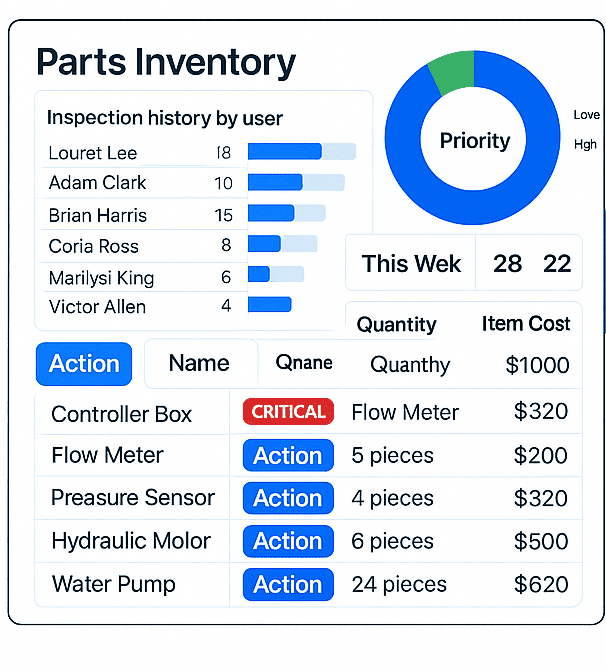Choose Brian Harris from the user list
The width and height of the screenshot is (606, 671).
97,215
